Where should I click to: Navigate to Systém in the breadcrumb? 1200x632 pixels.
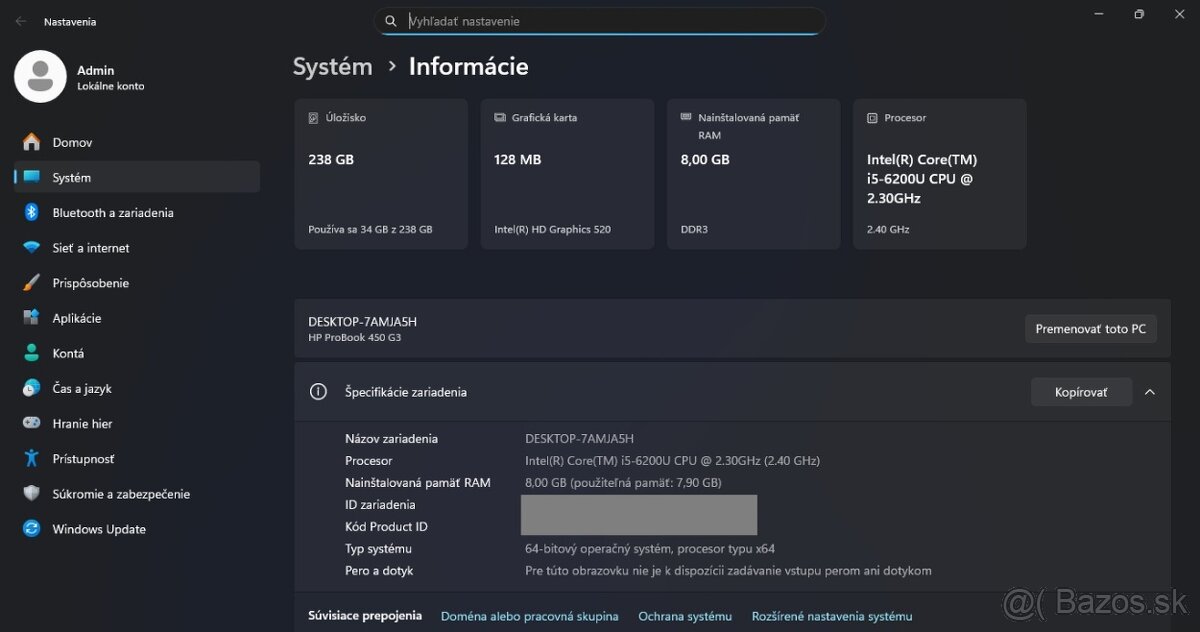(x=332, y=67)
